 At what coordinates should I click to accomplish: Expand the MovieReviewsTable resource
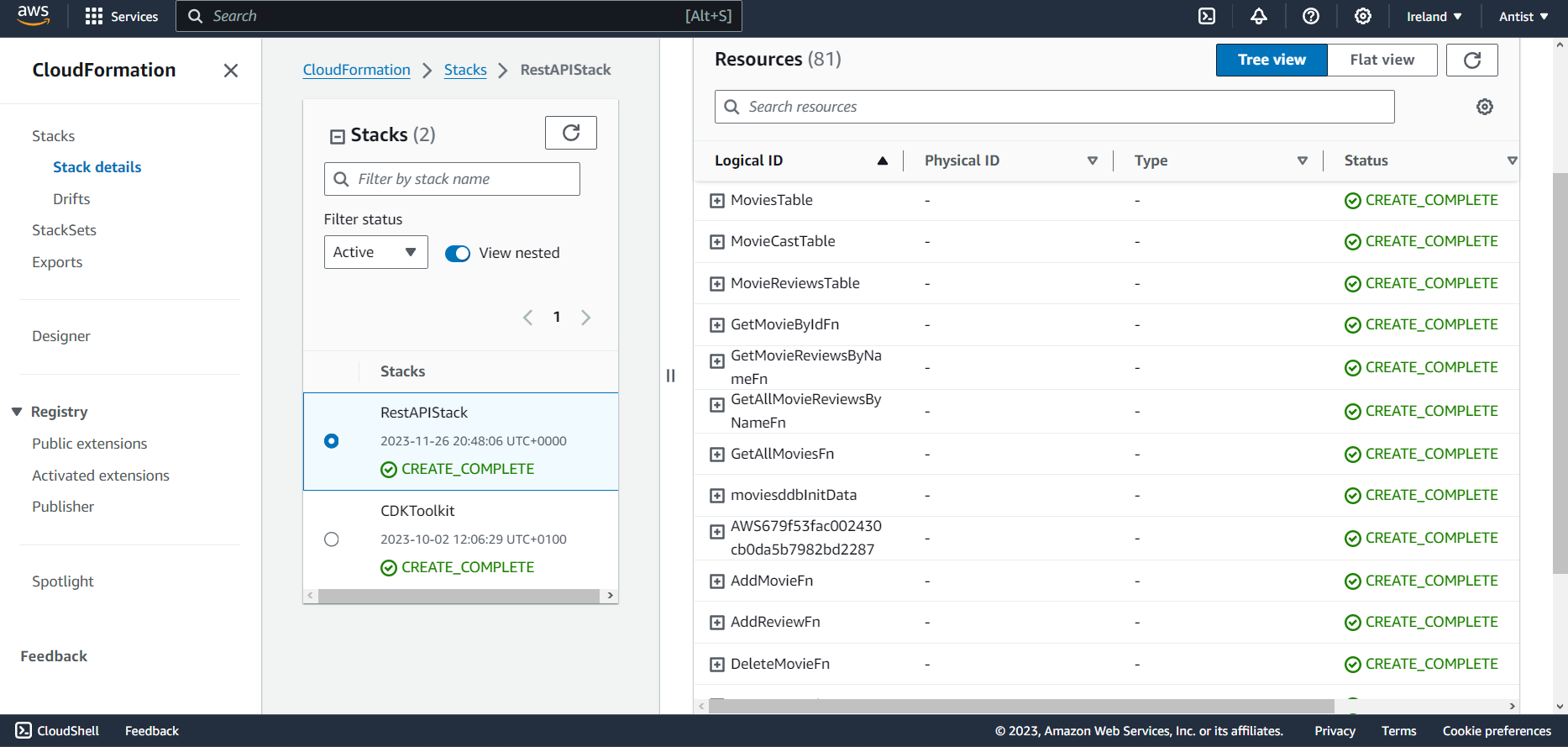point(717,284)
